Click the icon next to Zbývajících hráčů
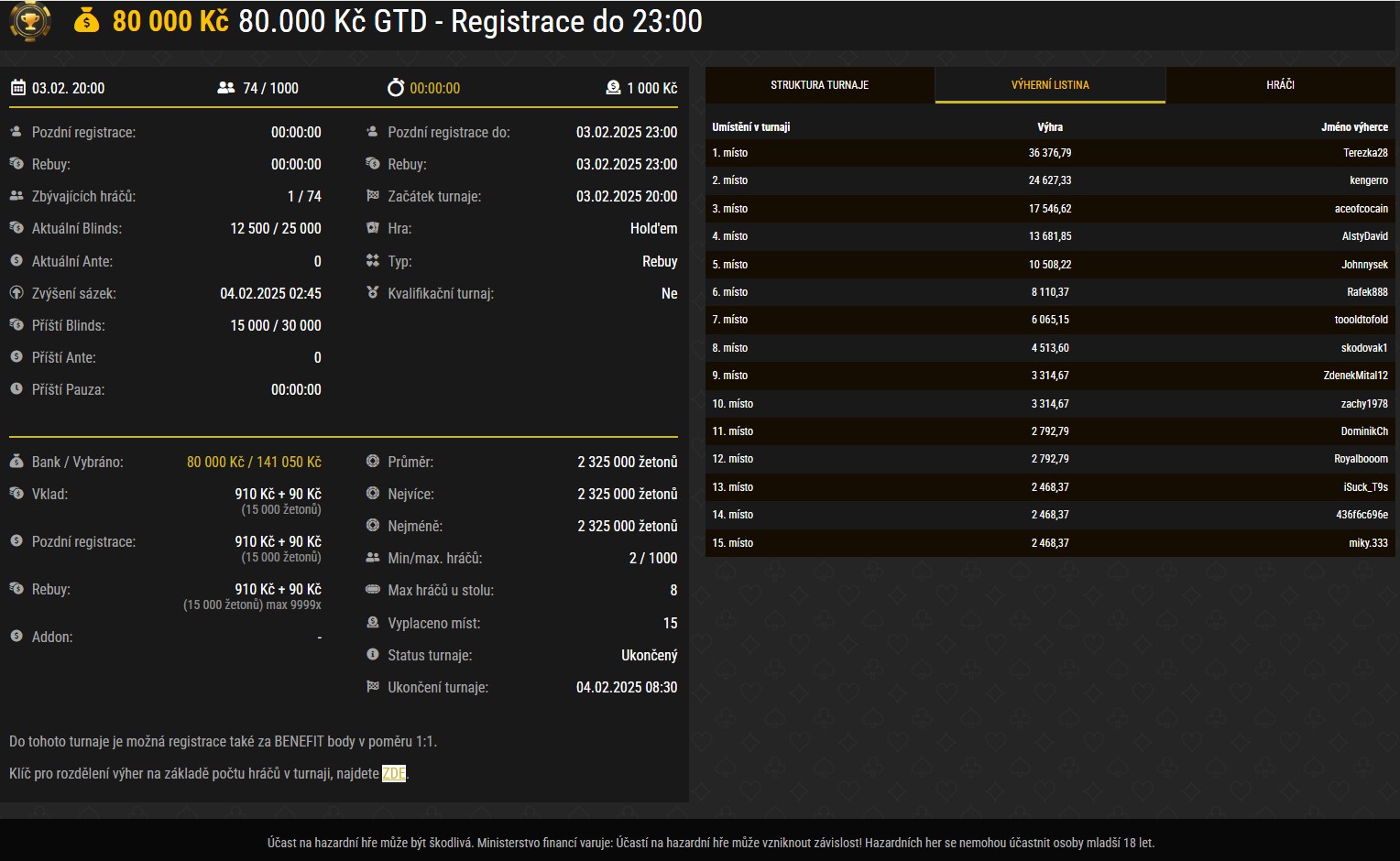Viewport: 1400px width, 861px height. point(16,196)
